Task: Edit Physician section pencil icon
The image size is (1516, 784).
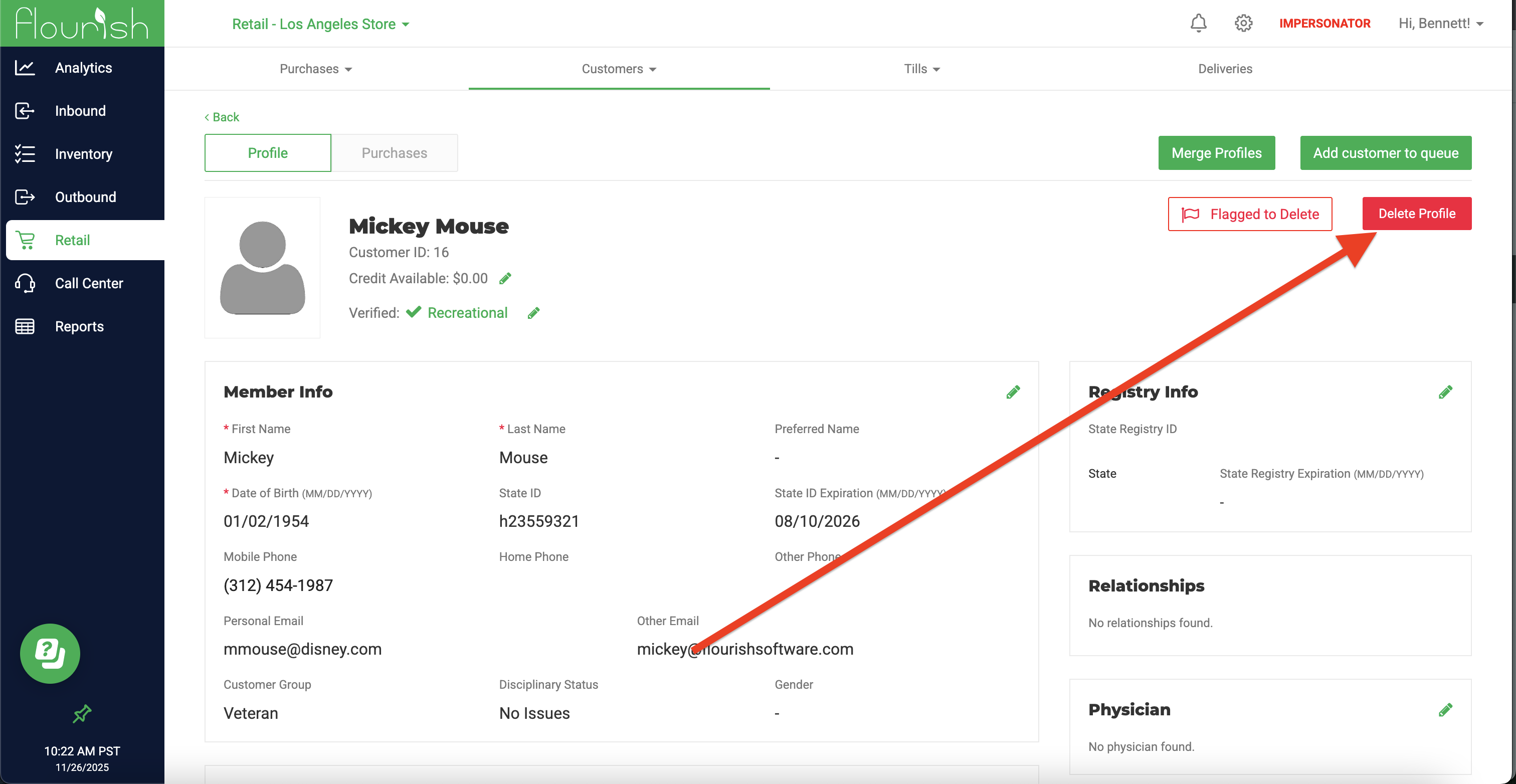Action: pos(1445,710)
